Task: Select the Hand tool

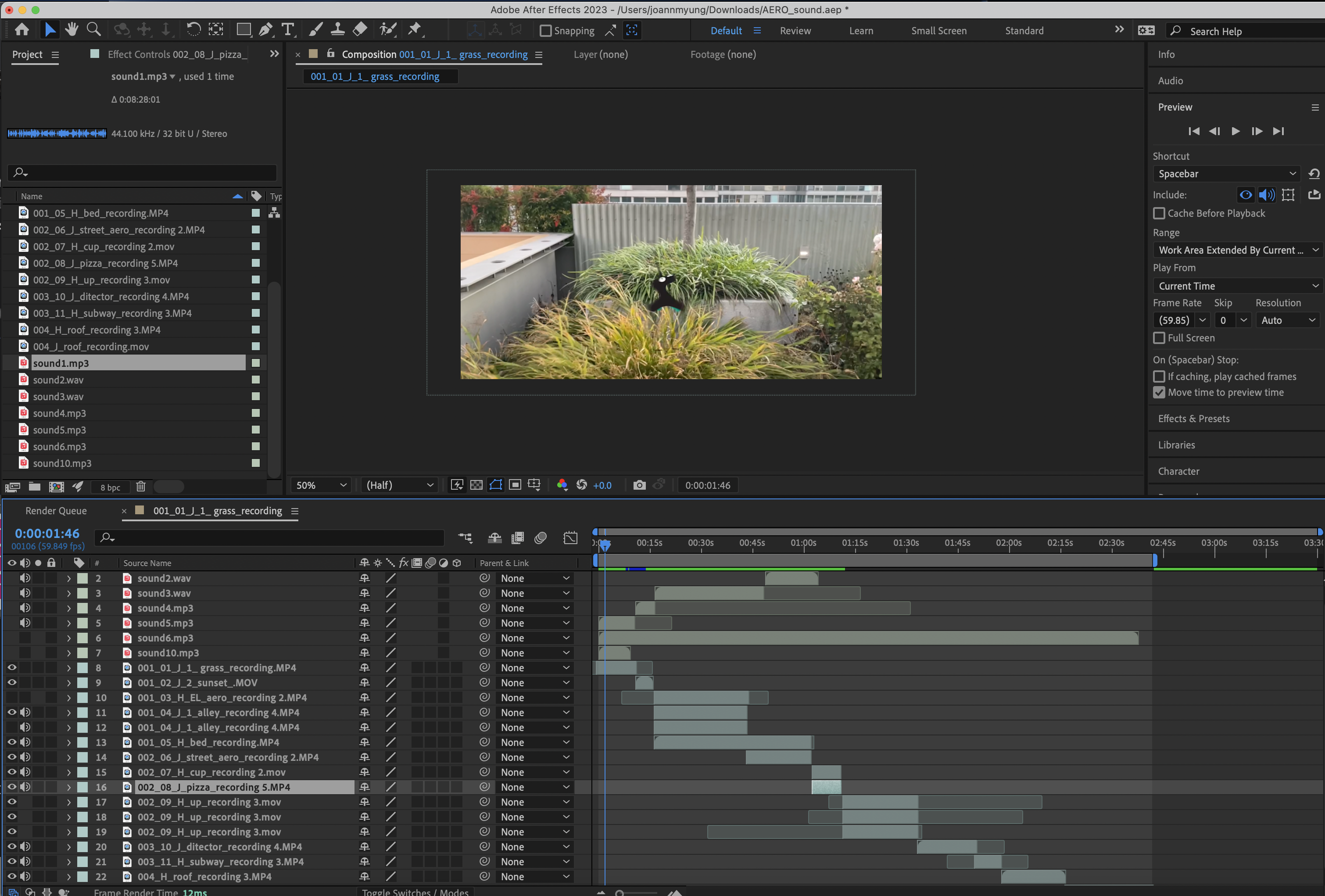Action: click(71, 30)
